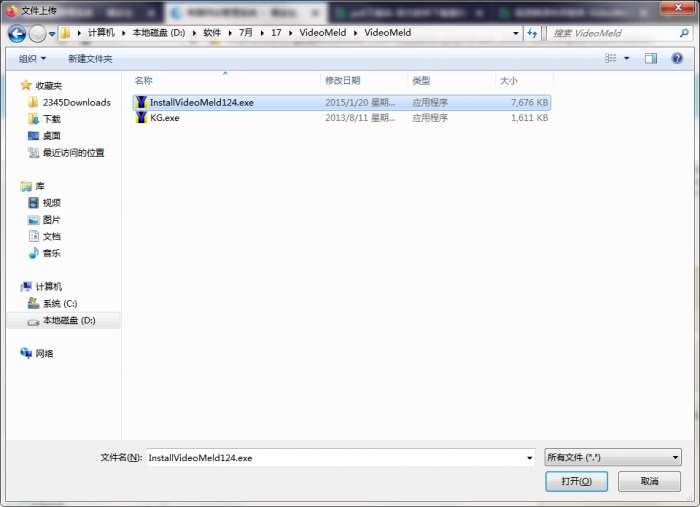Click the 下载 folder icon

[x=33, y=119]
